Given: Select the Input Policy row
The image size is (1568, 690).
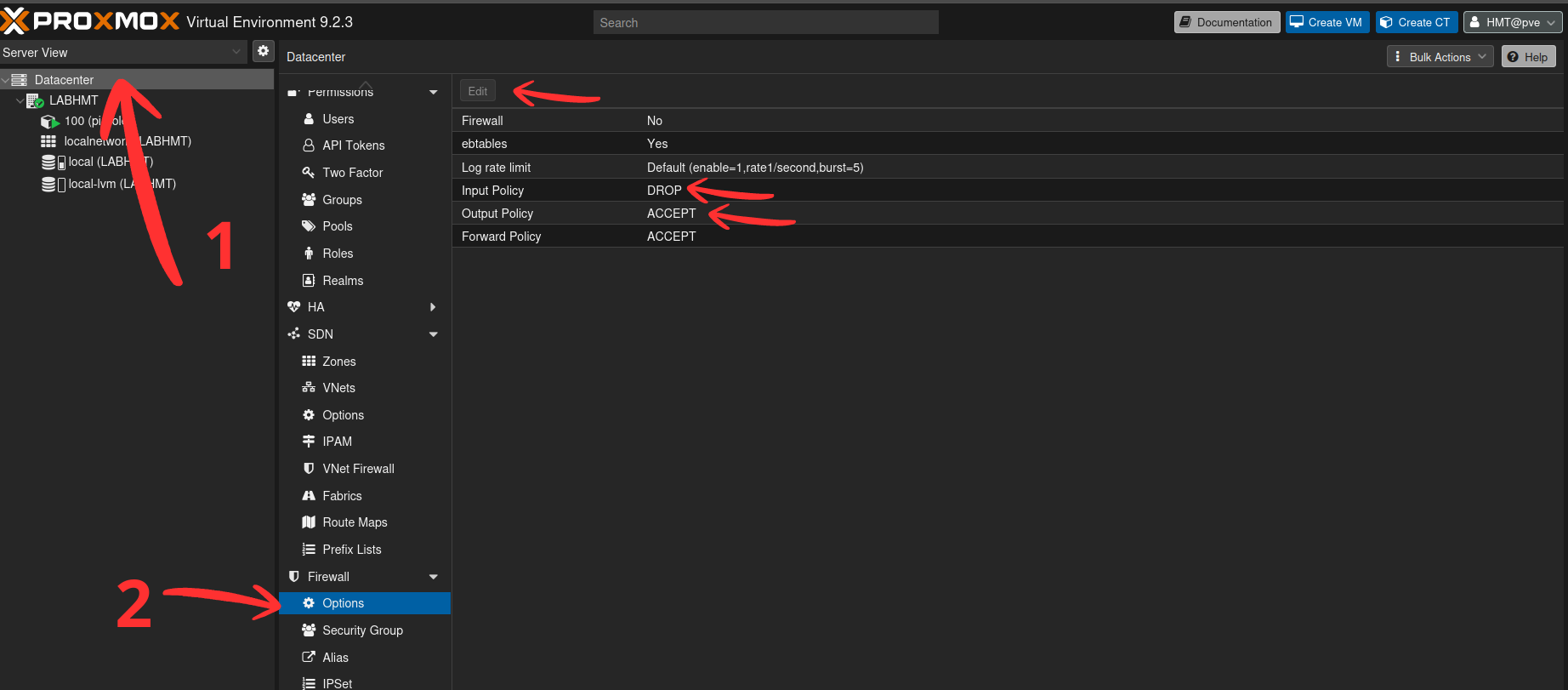Looking at the screenshot, I should 1008,191.
